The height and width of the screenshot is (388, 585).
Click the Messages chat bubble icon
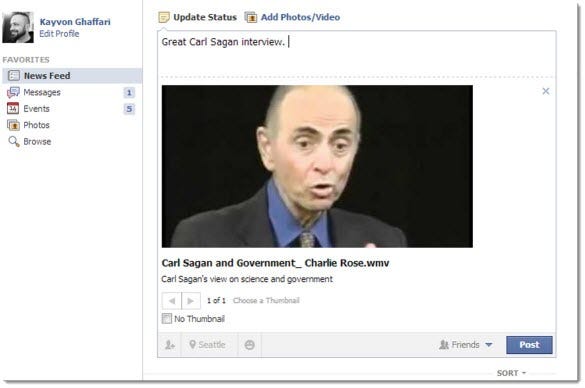[13, 92]
